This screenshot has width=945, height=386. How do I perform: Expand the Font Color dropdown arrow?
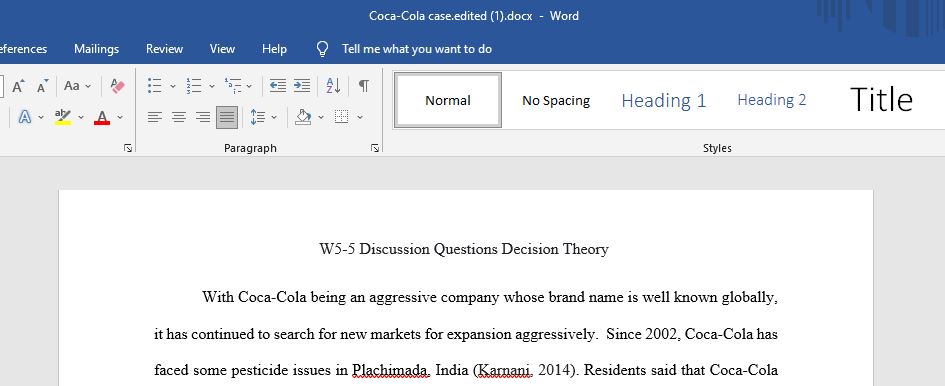point(120,117)
